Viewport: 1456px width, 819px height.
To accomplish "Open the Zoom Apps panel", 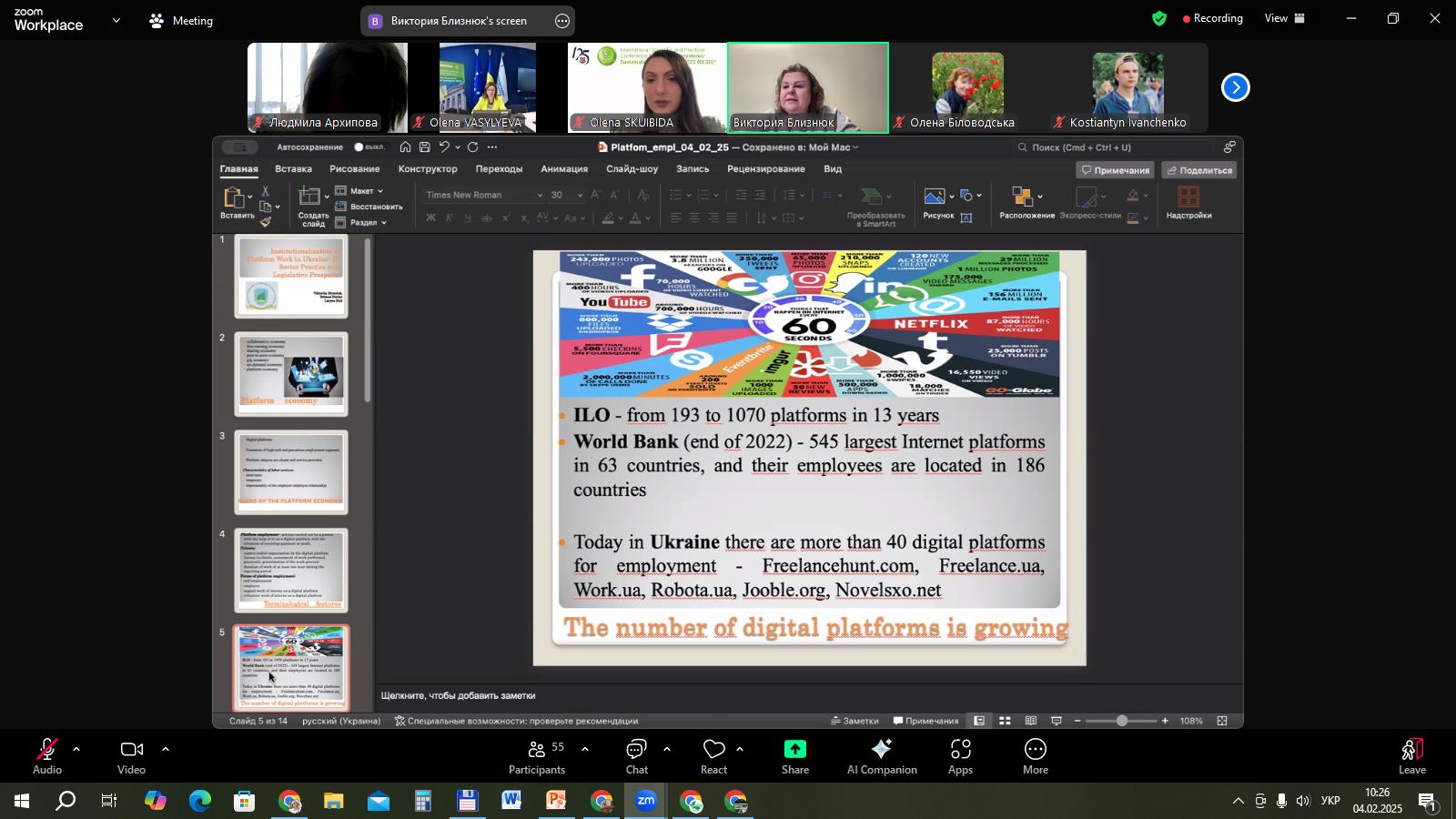I will pos(960,755).
